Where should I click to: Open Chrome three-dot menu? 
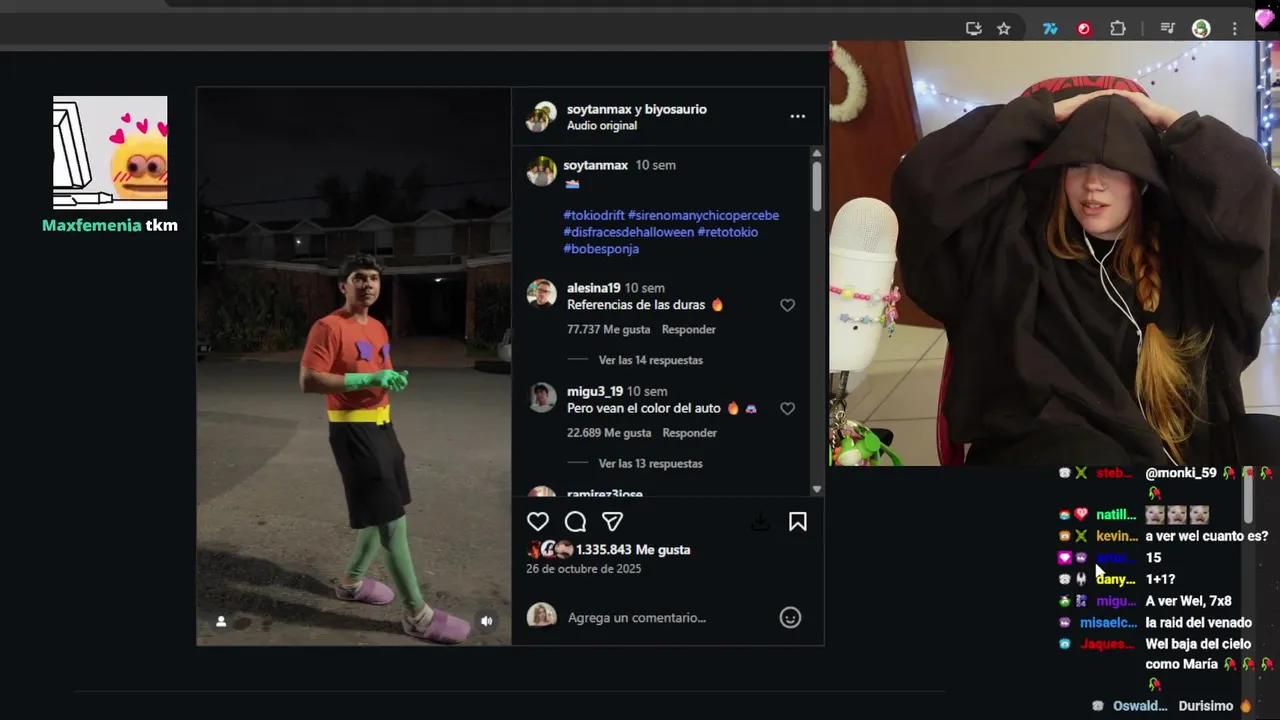coord(1235,29)
